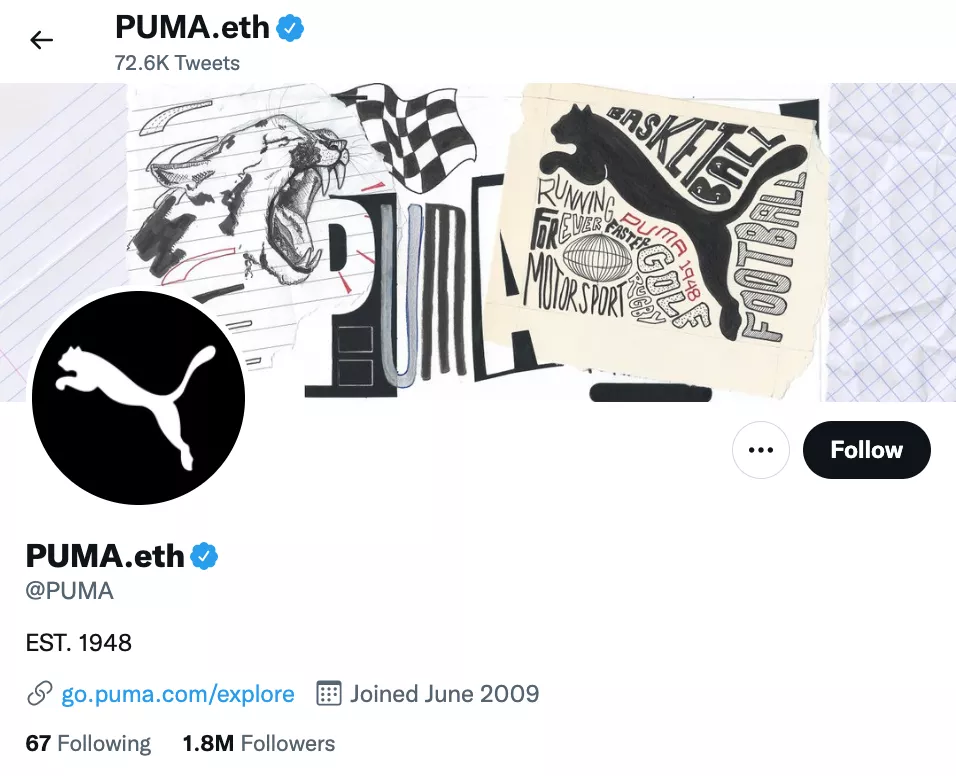Image resolution: width=956 pixels, height=776 pixels.
Task: Click the Joined June 2009 text
Action: click(x=444, y=694)
